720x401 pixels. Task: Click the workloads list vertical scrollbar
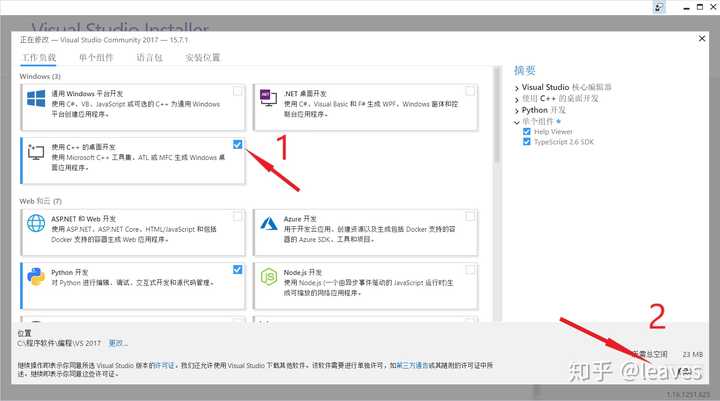[x=496, y=115]
